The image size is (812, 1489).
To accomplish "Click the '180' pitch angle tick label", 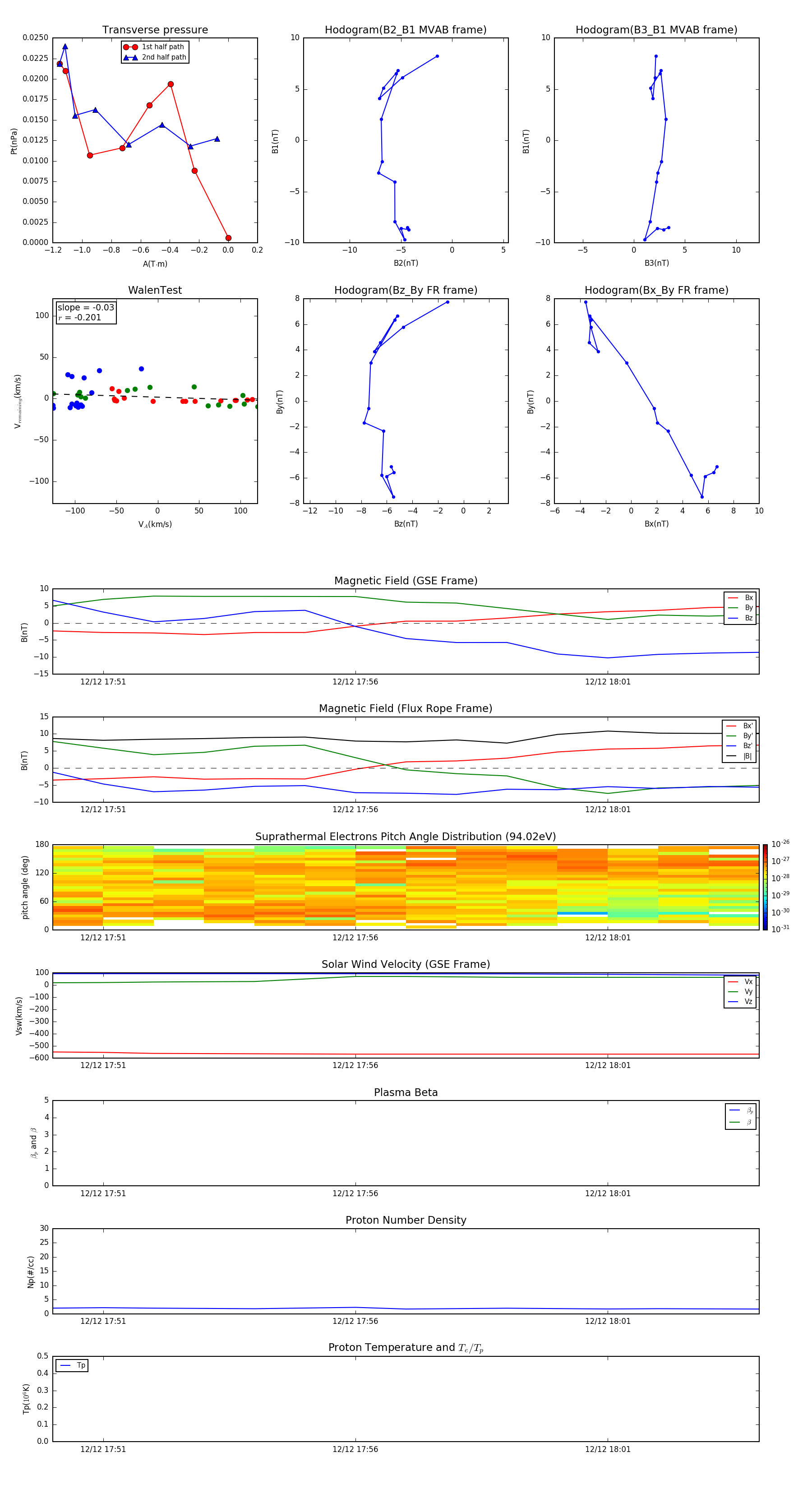I will (x=42, y=845).
